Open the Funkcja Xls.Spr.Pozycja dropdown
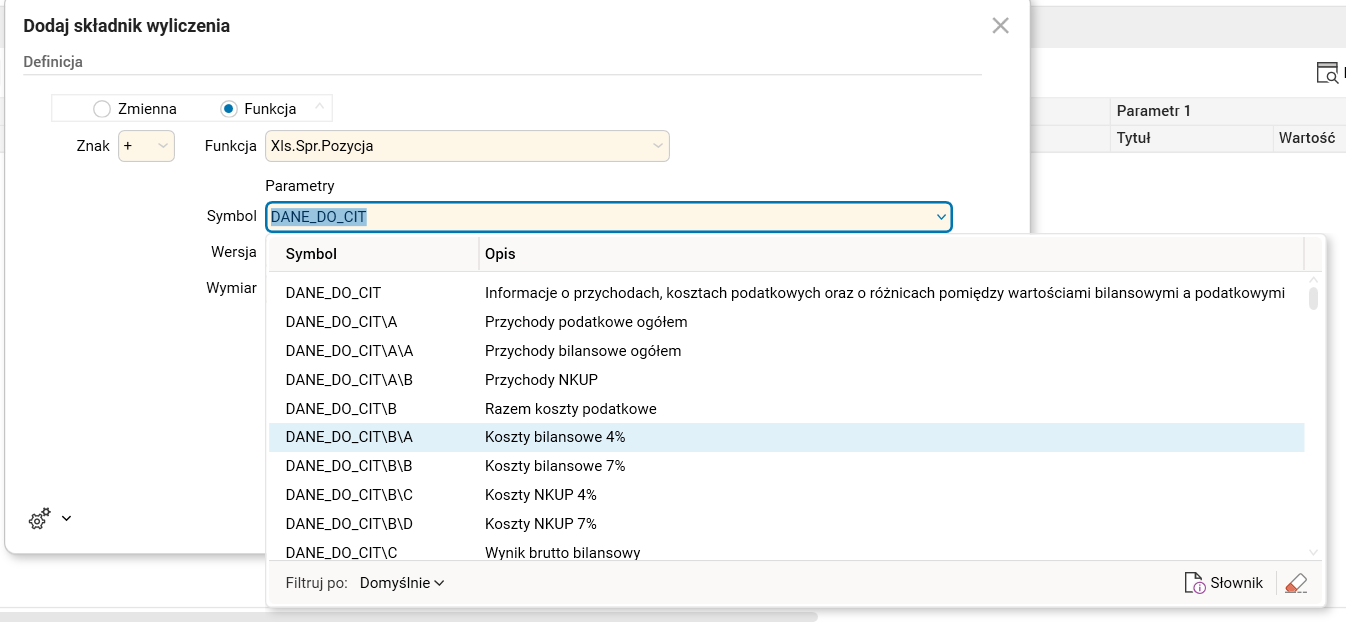1346x627 pixels. tap(658, 145)
